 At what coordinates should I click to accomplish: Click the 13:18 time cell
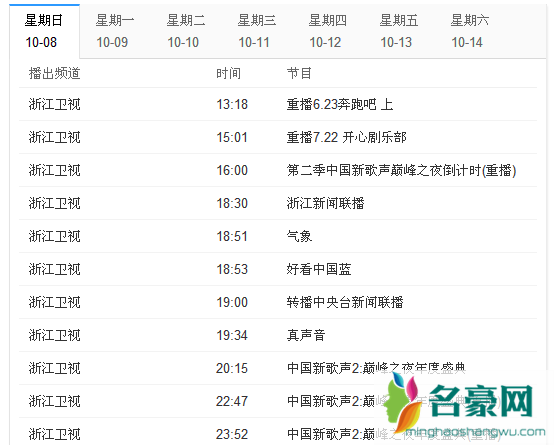232,104
